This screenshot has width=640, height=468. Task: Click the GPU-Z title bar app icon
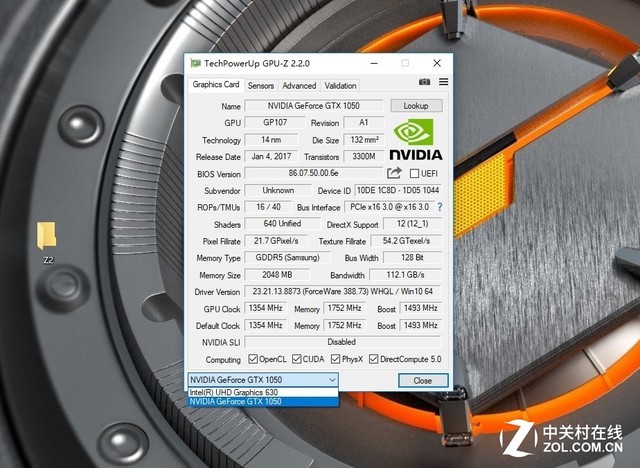pos(196,63)
